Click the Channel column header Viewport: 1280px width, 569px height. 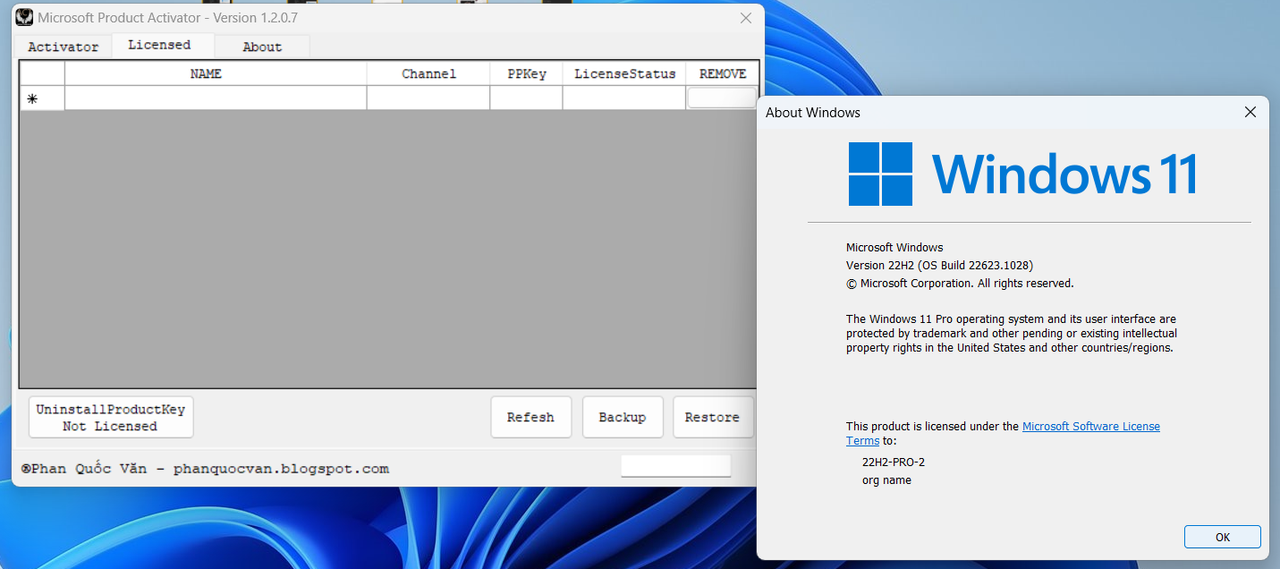[x=429, y=74]
